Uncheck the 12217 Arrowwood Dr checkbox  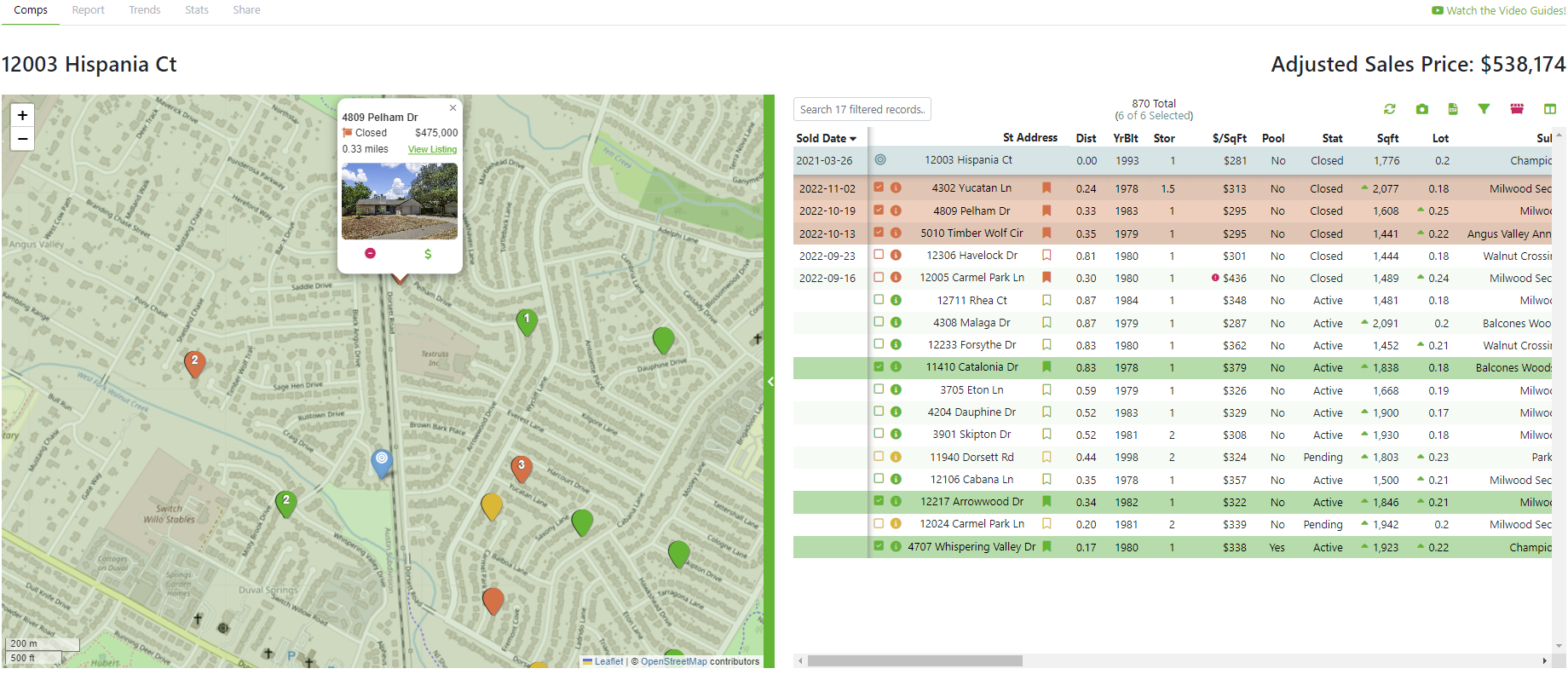click(879, 501)
